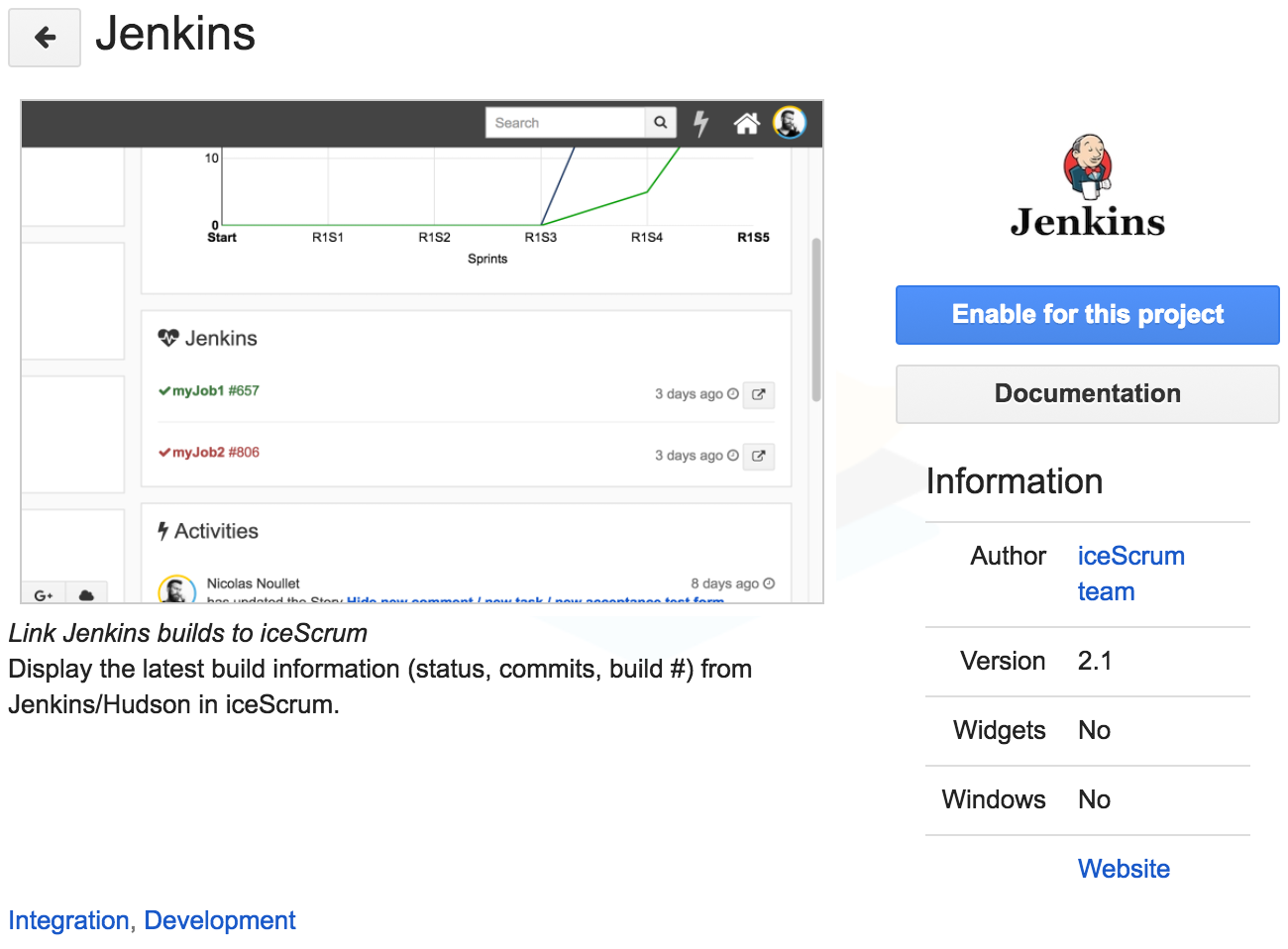Open the iceScrum team author link

point(1130,574)
